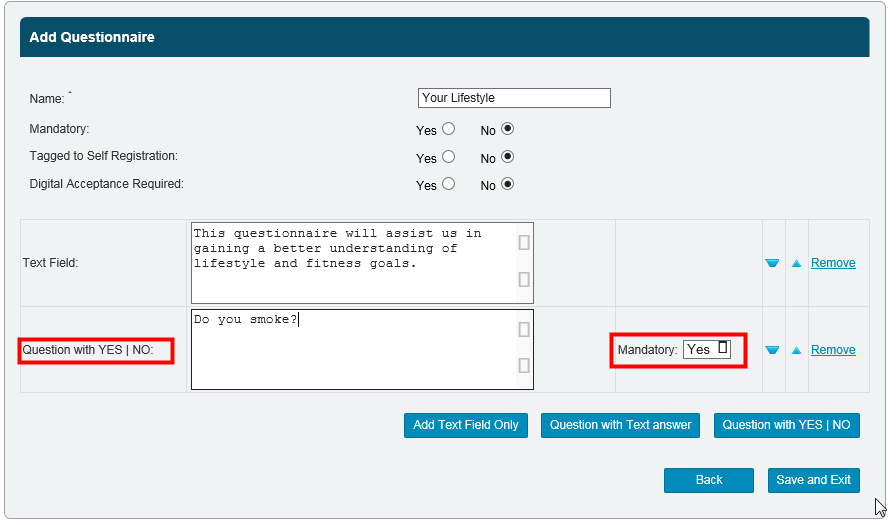The width and height of the screenshot is (896, 525).
Task: Remove the Text Field row
Action: pos(833,263)
